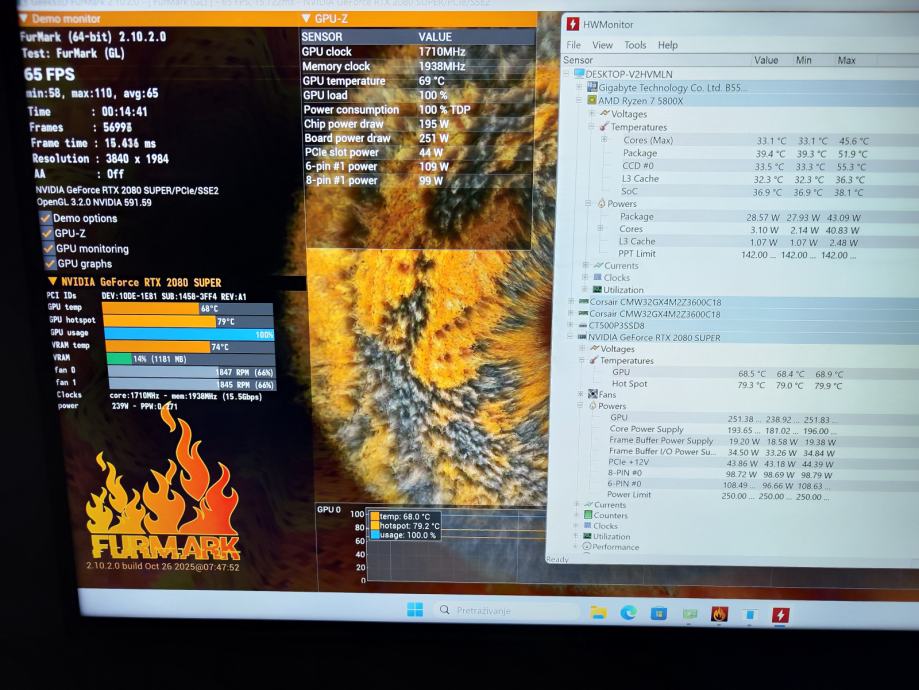This screenshot has height=690, width=919.
Task: Click the GPU temp 68°C bar in FurMark
Action: tap(187, 308)
